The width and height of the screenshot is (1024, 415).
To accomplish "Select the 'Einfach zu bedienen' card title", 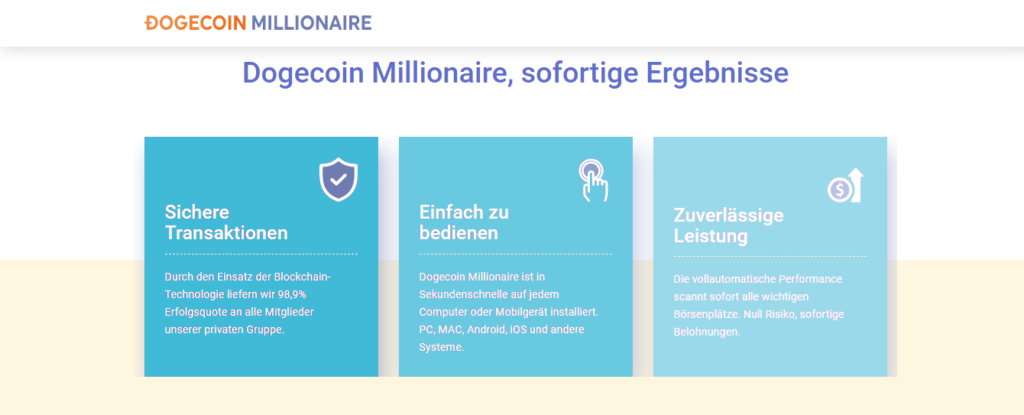I will (464, 222).
